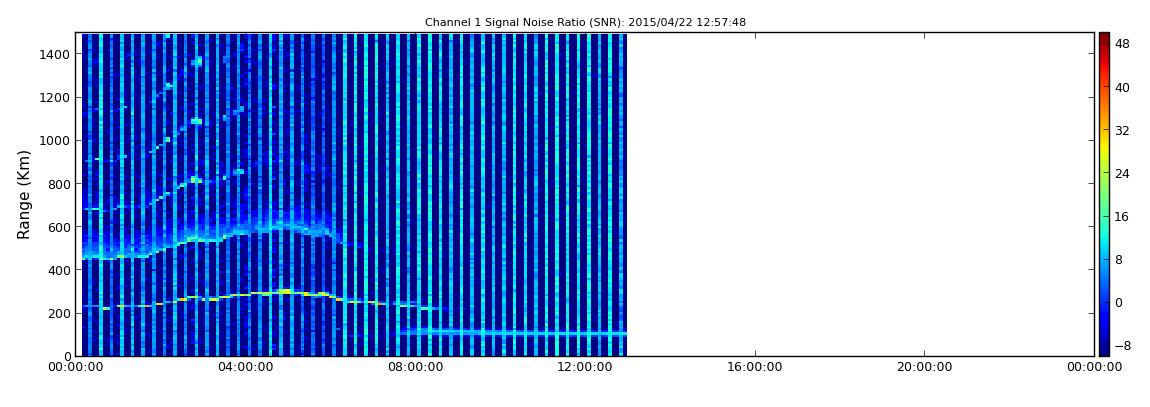Click the 200 tick label on range axis

pos(59,314)
